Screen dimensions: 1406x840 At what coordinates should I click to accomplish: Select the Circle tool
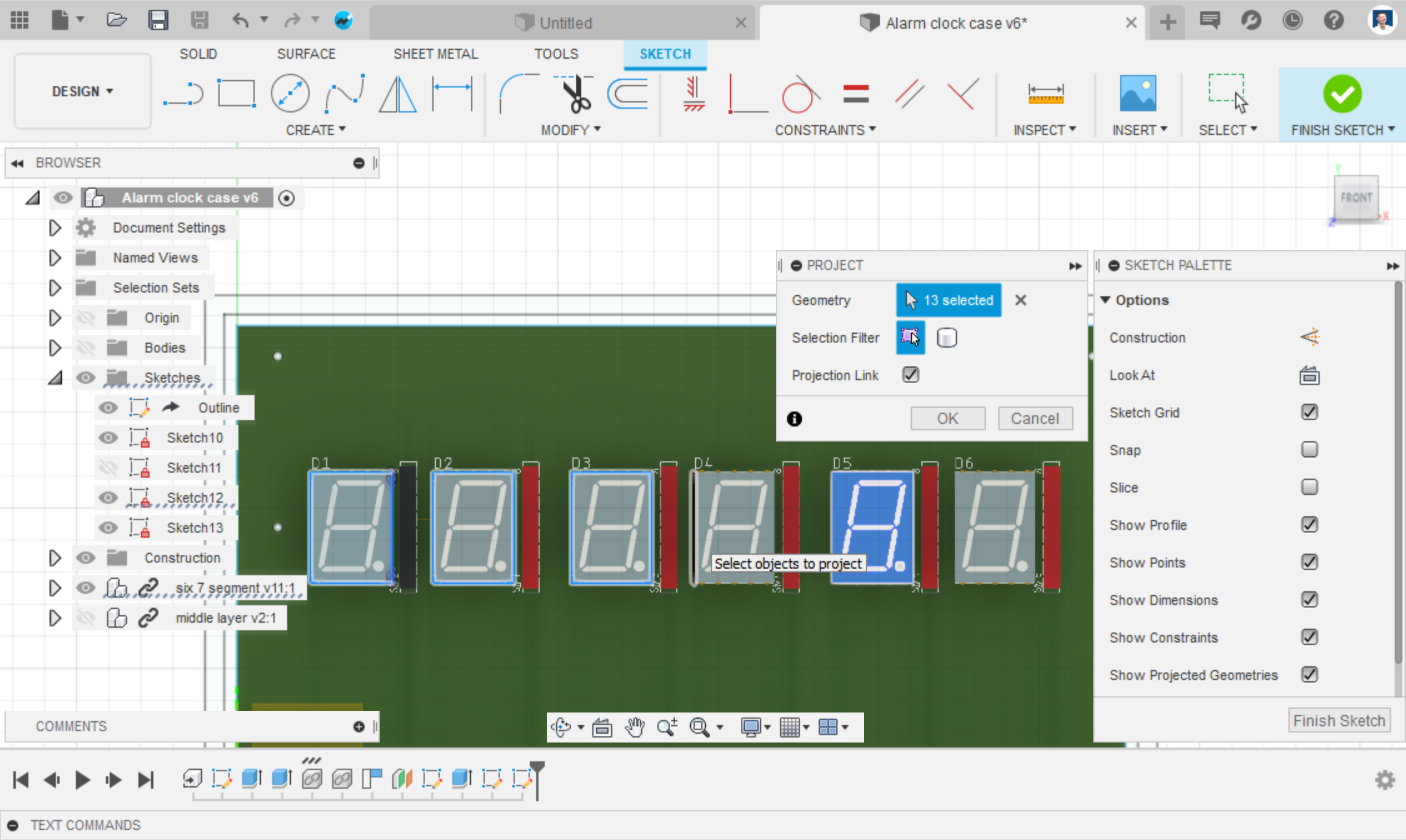290,92
